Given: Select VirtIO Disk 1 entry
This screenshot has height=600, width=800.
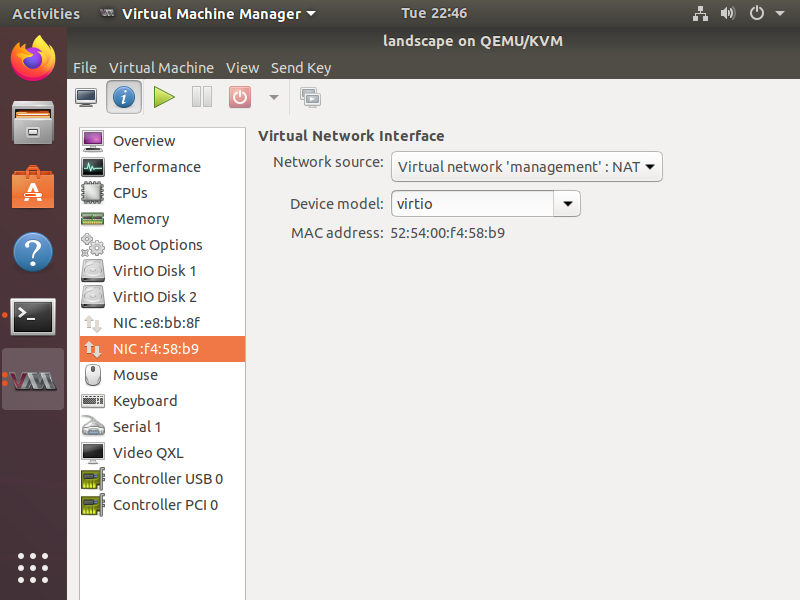Looking at the screenshot, I should click(x=162, y=271).
